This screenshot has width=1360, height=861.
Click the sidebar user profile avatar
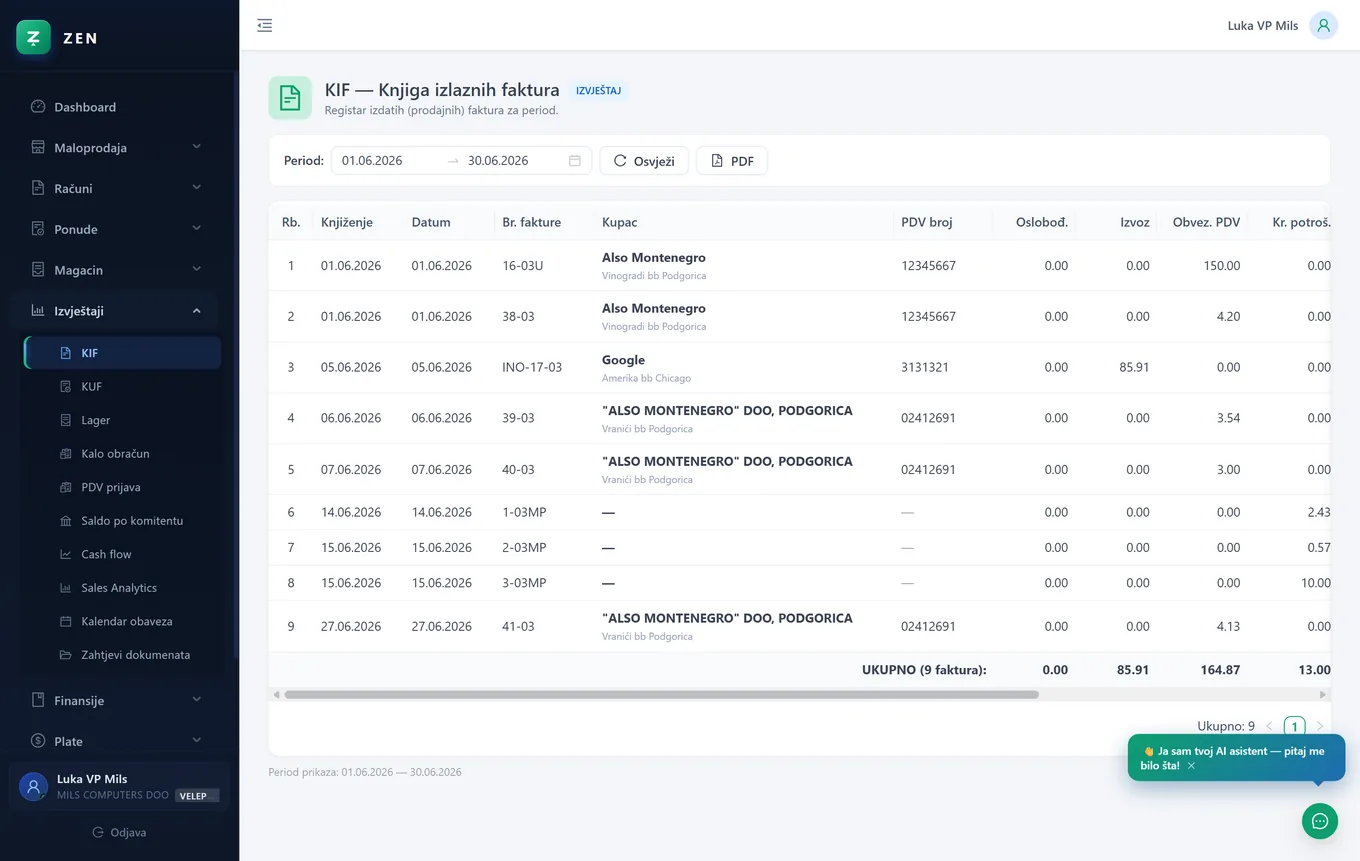[x=34, y=786]
